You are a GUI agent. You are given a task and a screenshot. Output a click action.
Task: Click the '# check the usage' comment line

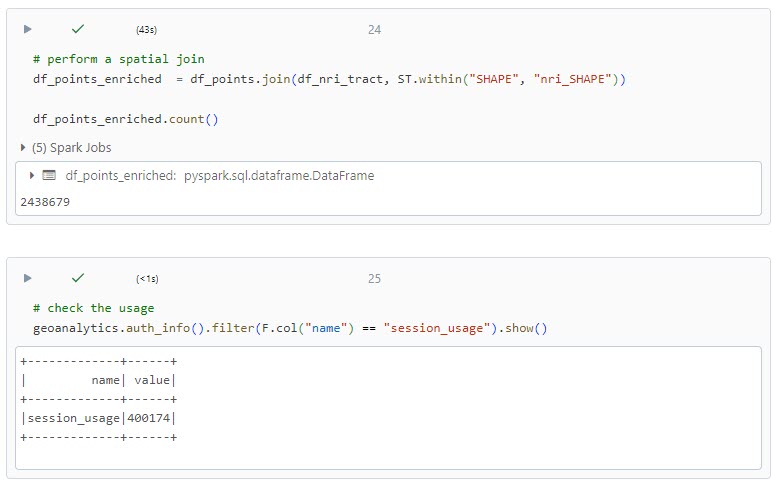(93, 308)
